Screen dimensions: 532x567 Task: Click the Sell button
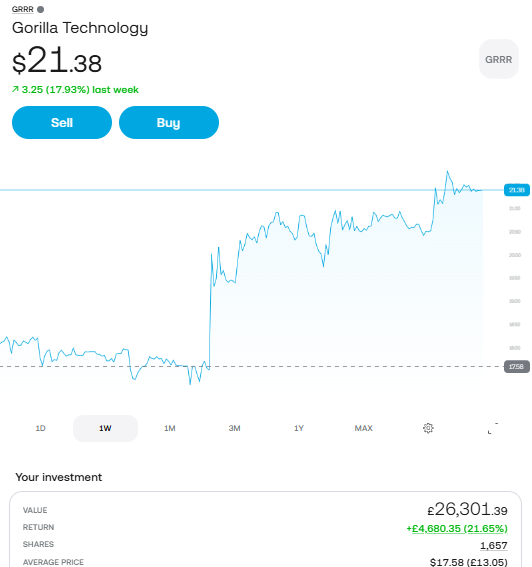[62, 123]
